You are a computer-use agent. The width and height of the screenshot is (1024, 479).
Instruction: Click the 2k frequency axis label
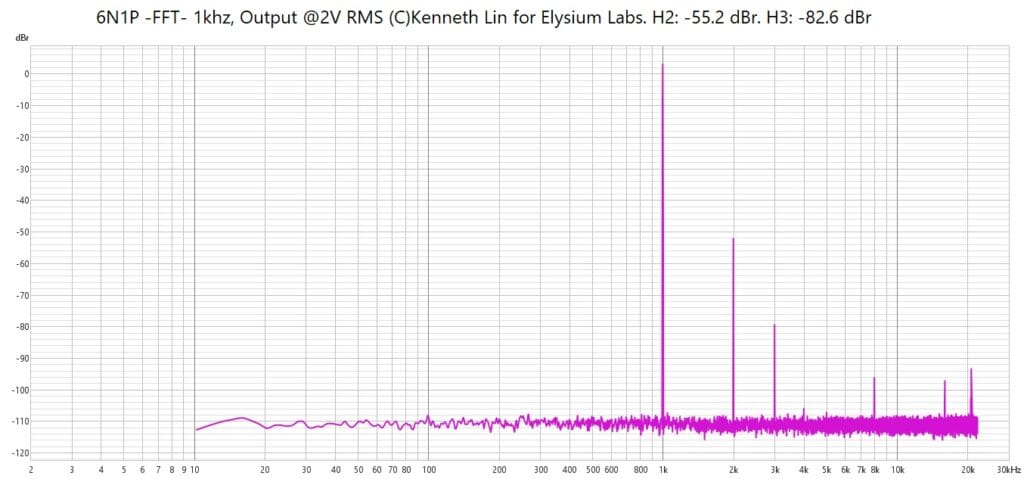[x=733, y=470]
